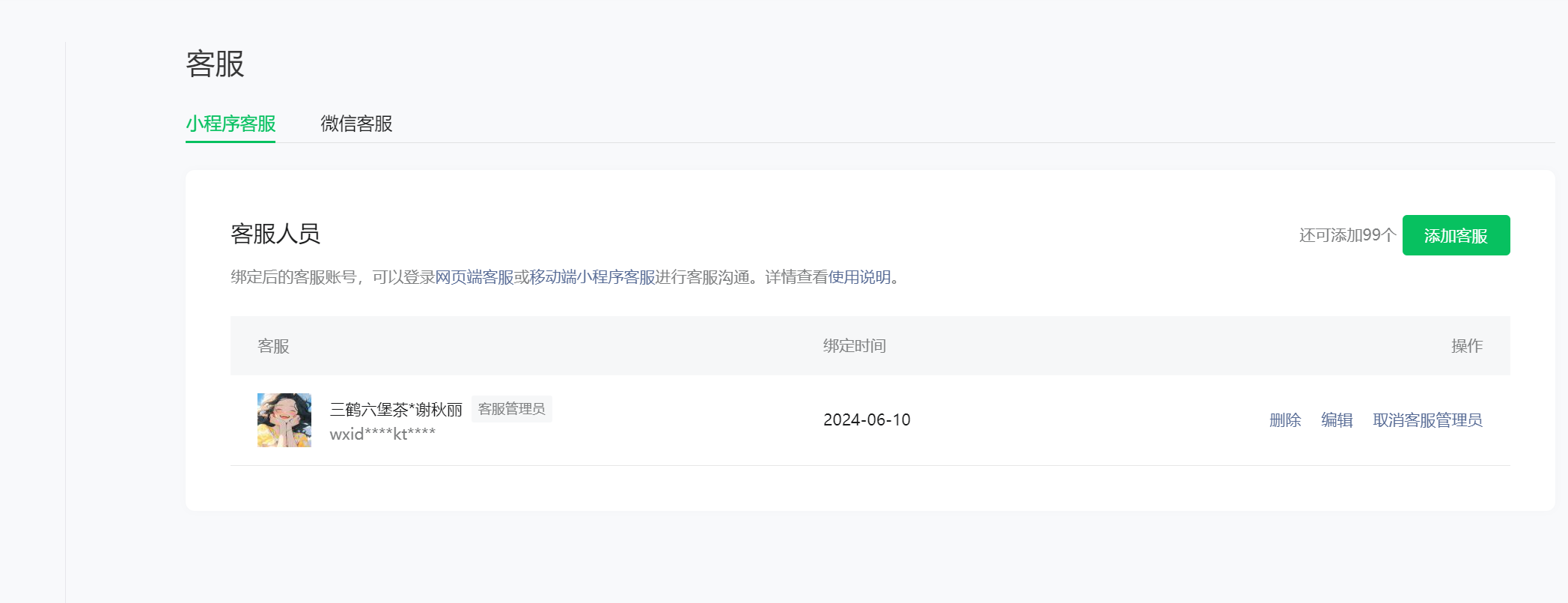View the 使用说明 help link
Screen dimensions: 1568x603
click(859, 277)
